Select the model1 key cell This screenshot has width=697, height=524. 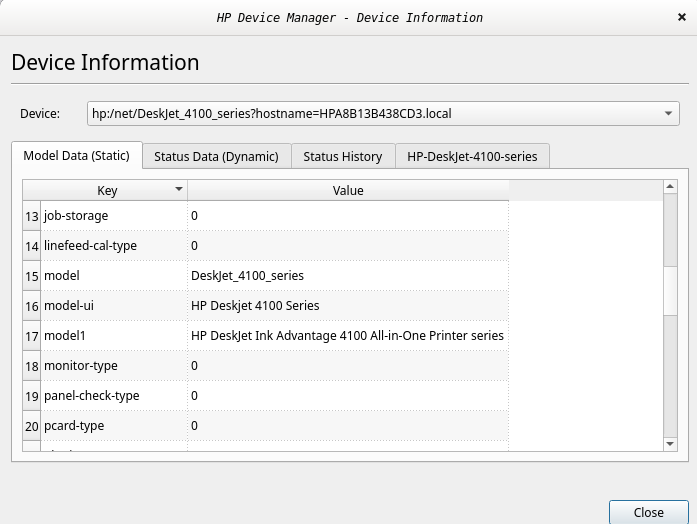click(x=113, y=335)
